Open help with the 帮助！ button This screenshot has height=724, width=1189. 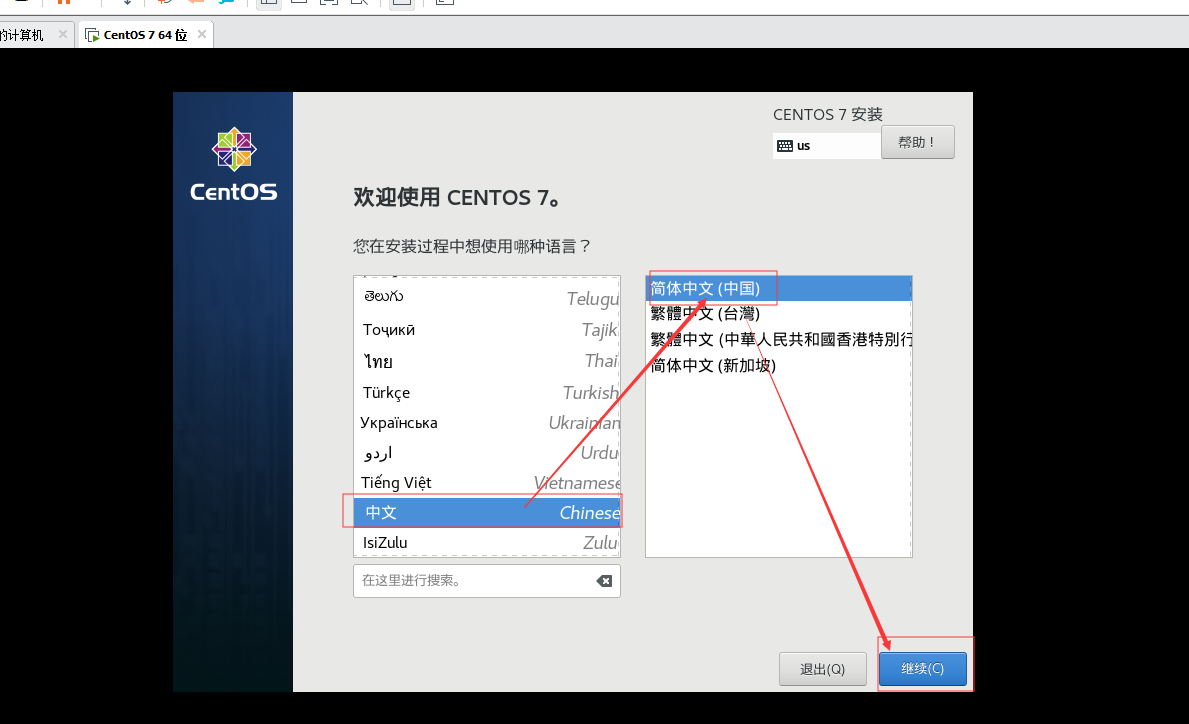918,142
